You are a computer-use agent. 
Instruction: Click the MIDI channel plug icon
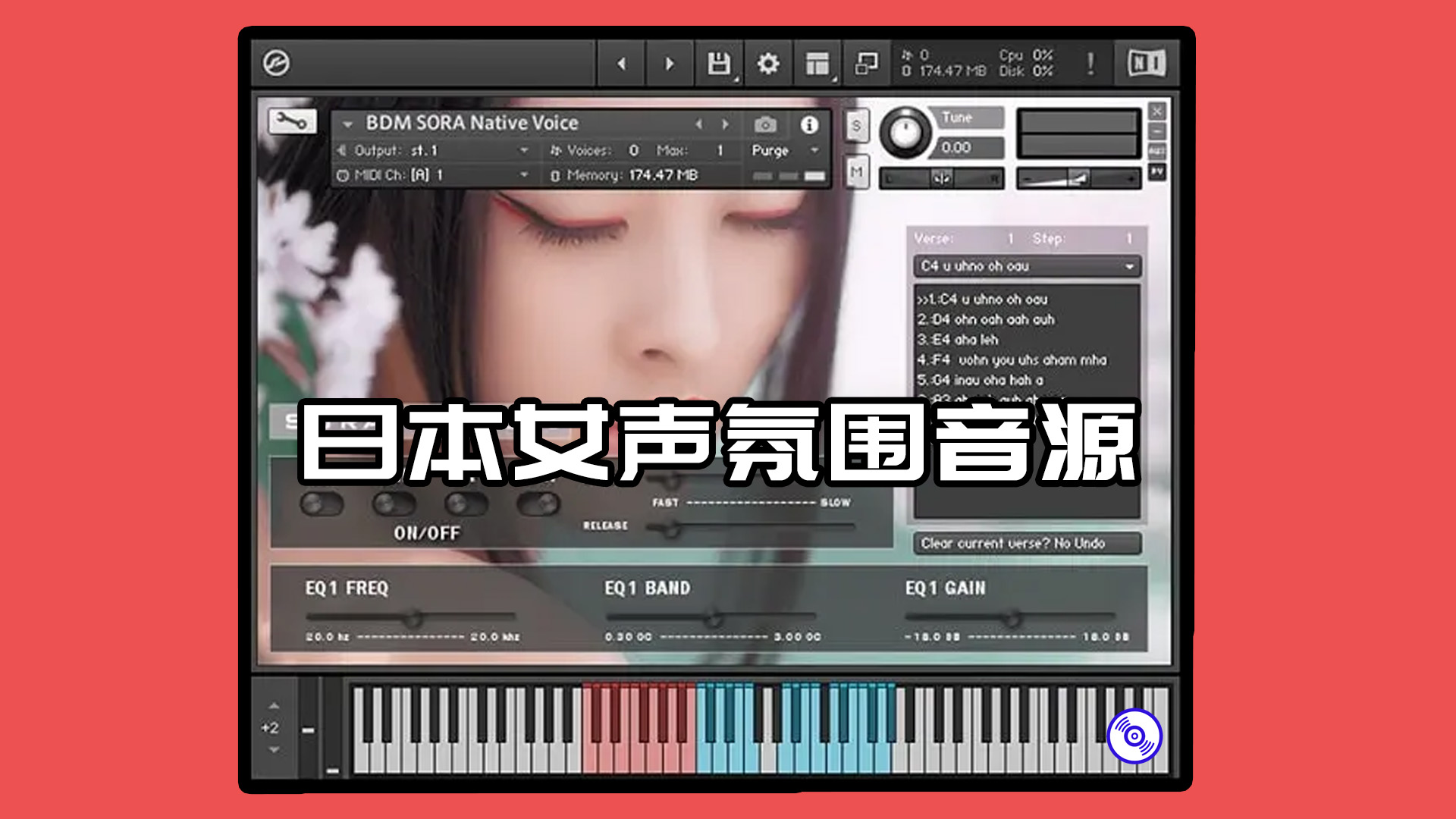click(x=343, y=175)
